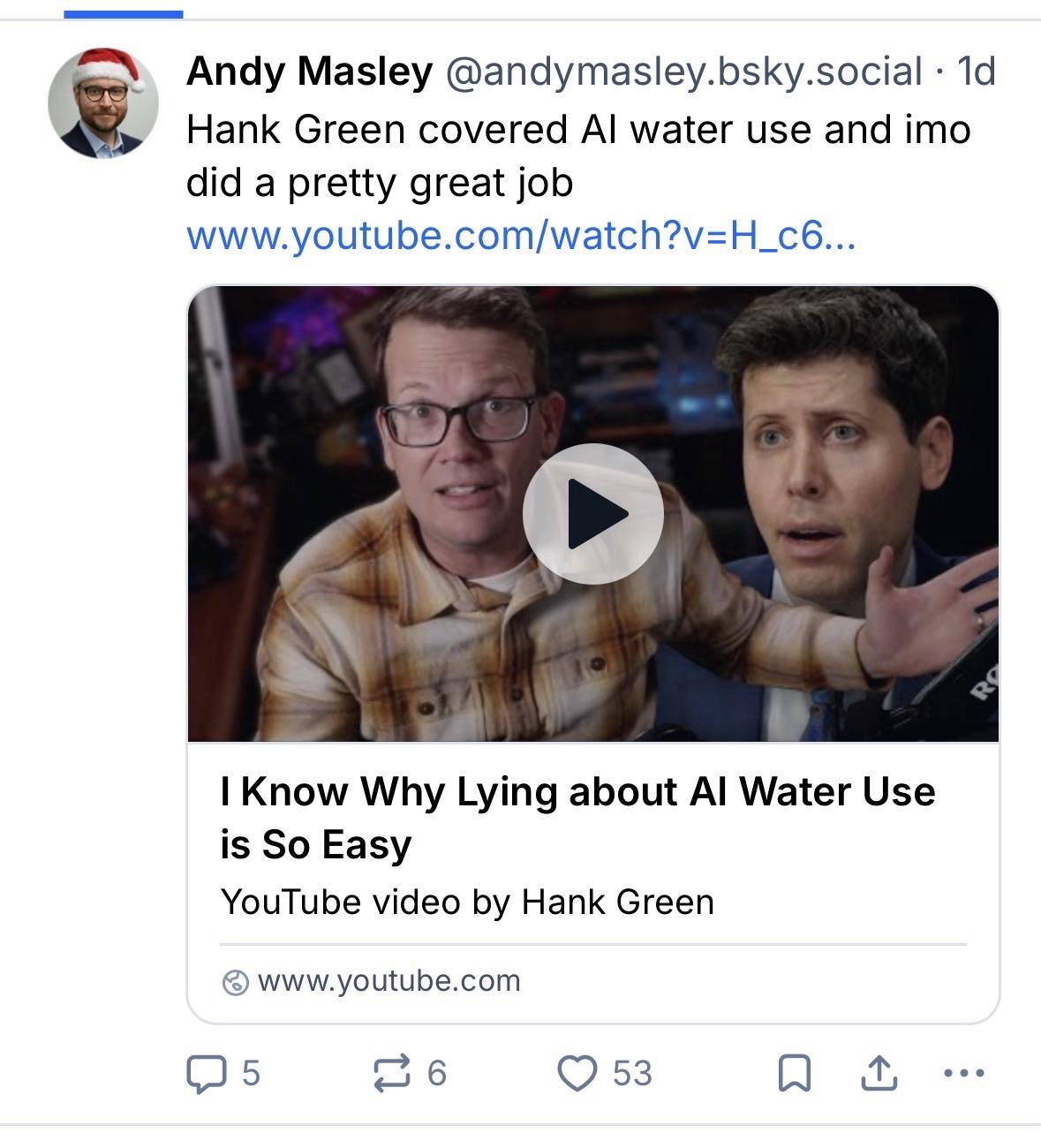This screenshot has width=1041, height=1148.
Task: Click the 1d post timestamp
Action: pyautogui.click(x=977, y=72)
